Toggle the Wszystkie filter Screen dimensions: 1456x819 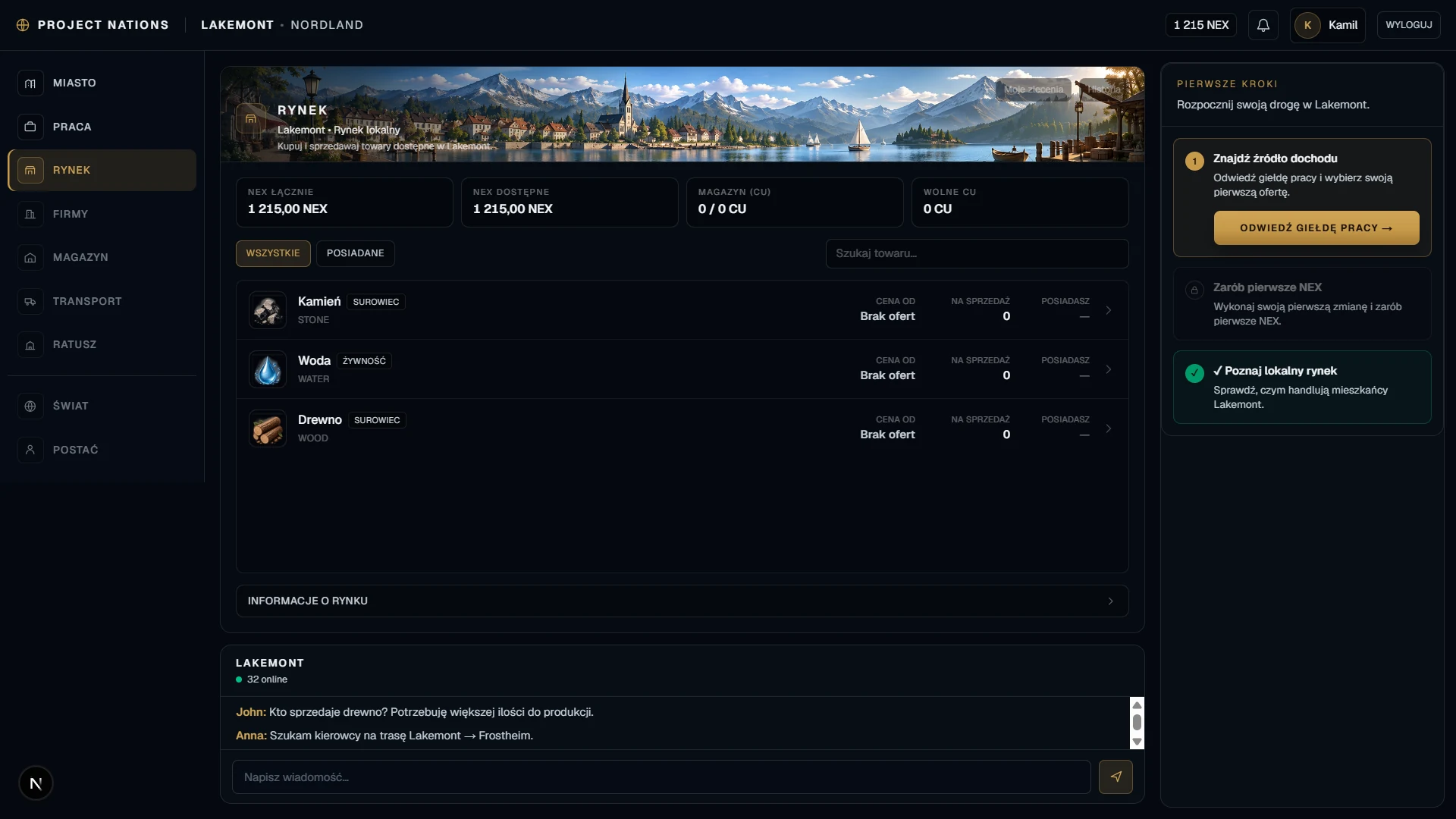[x=273, y=253]
